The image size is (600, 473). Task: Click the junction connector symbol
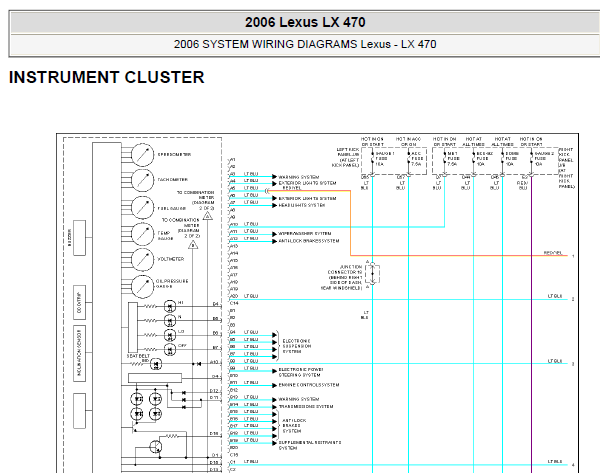pyautogui.click(x=372, y=274)
